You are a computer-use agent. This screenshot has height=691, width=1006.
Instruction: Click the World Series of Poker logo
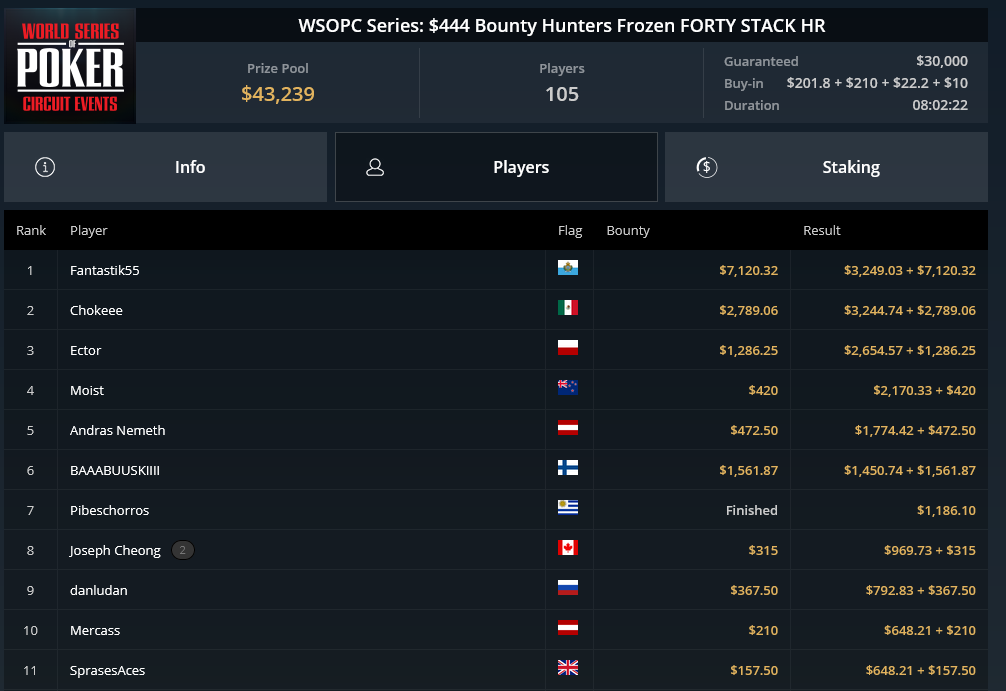point(70,65)
